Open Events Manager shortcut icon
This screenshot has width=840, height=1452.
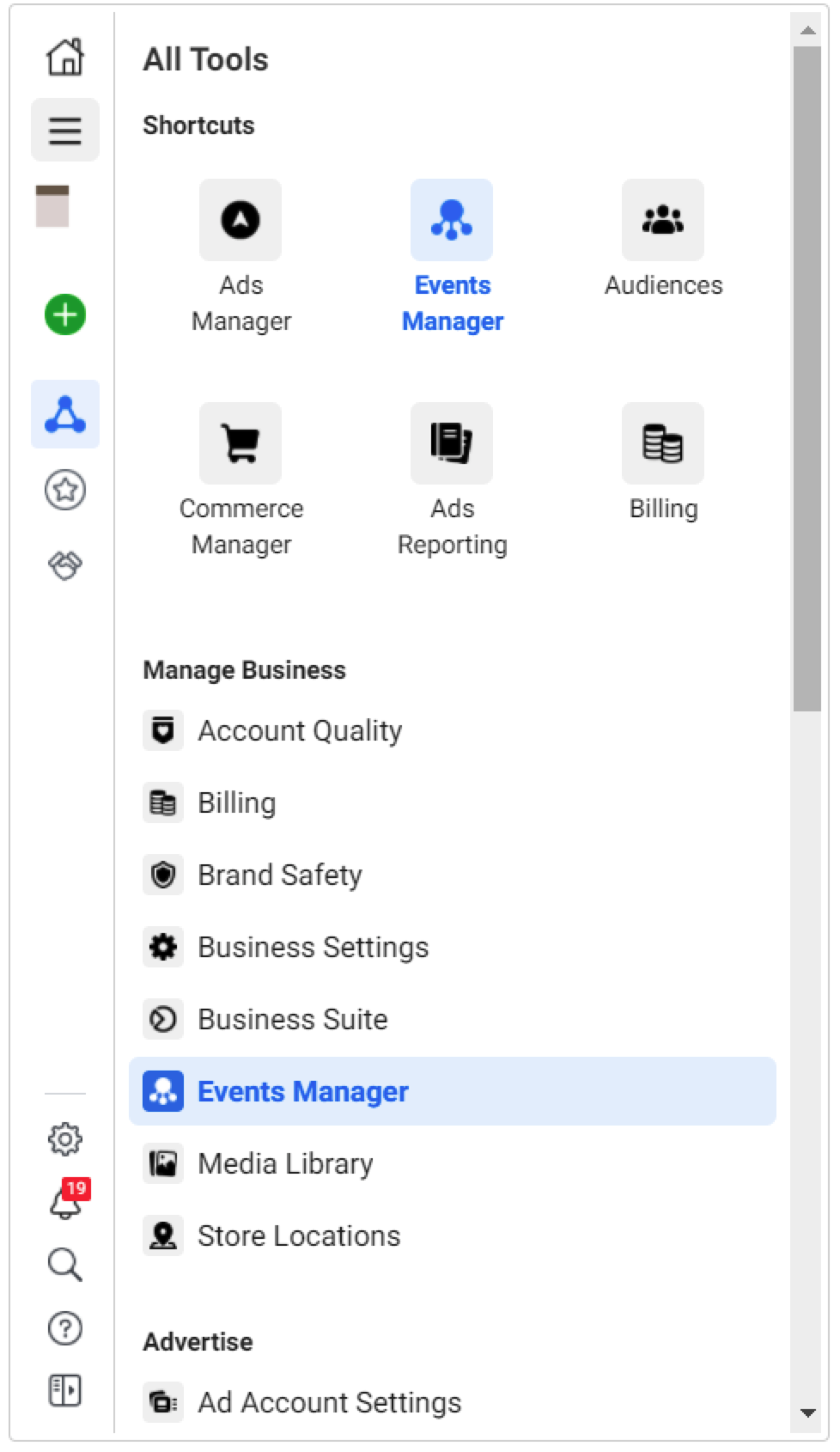point(452,220)
